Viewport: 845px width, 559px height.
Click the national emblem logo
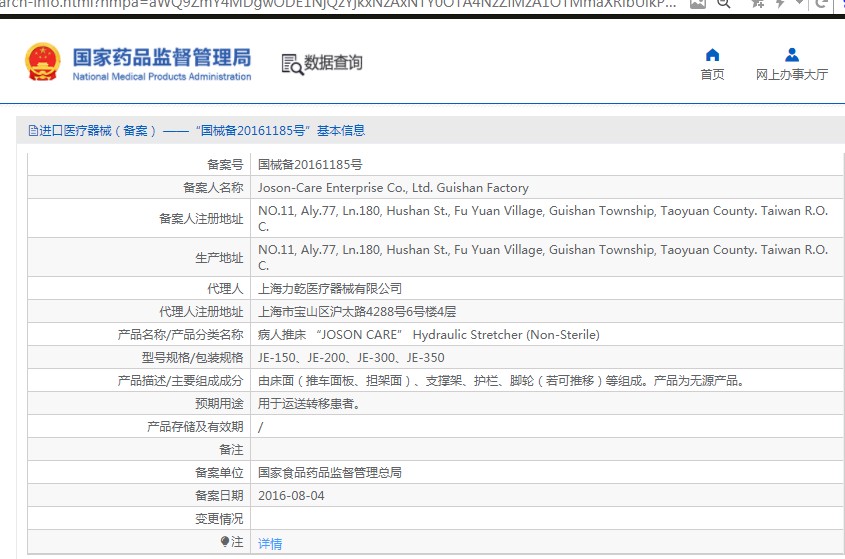coord(43,62)
